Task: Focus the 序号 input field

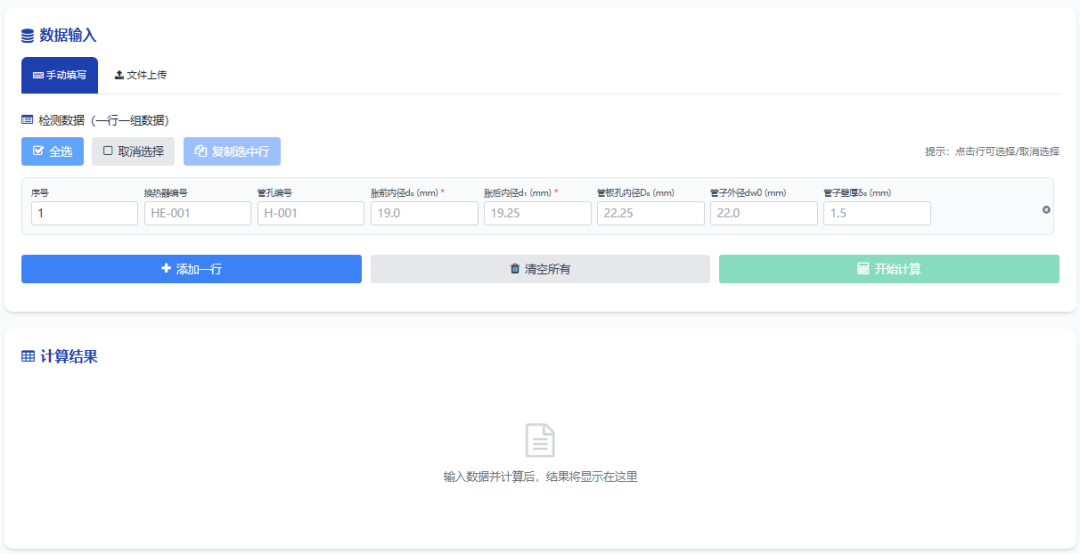Action: [84, 213]
